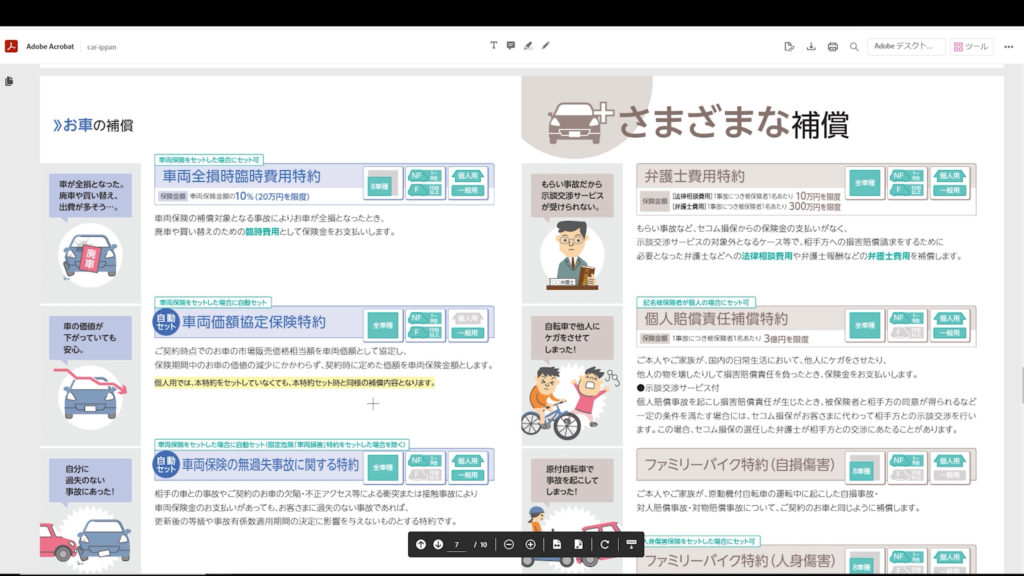Viewport: 1024px width, 576px height.
Task: Select the Add Comment tool
Action: 511,46
